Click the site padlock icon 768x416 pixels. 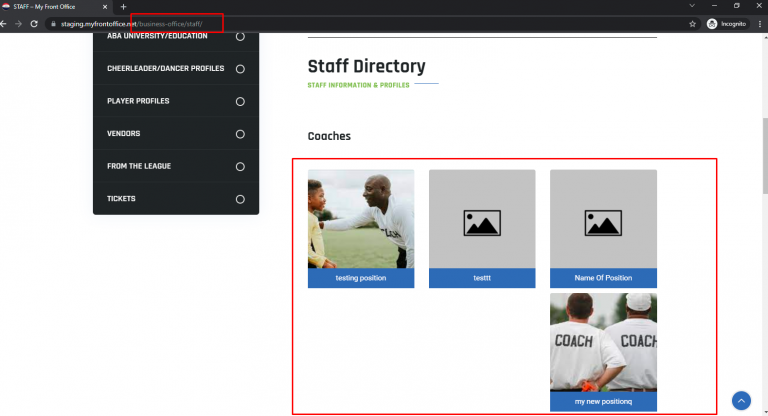tap(53, 24)
